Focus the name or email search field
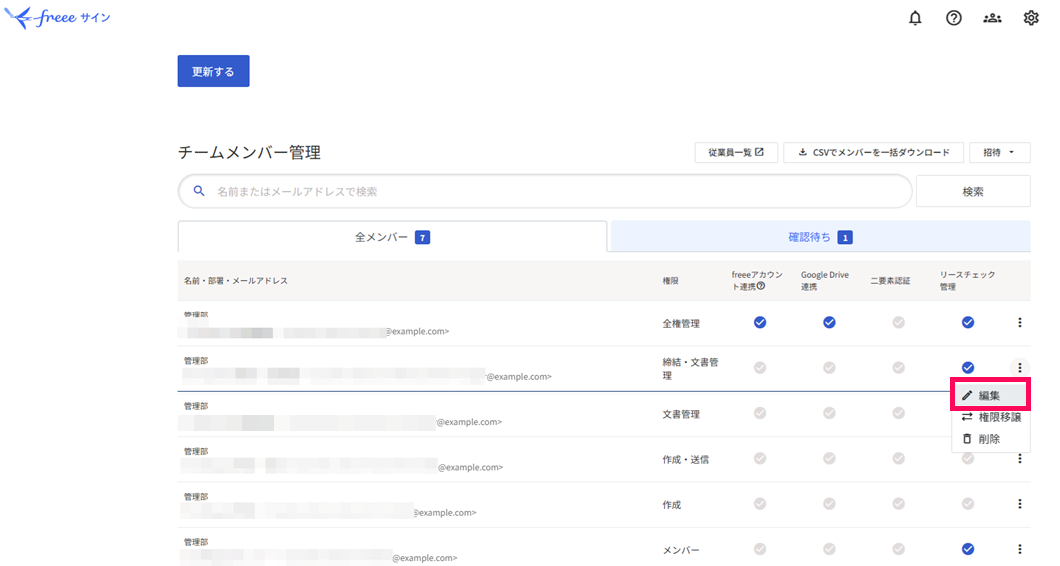This screenshot has height=566, width=1060. coord(545,191)
